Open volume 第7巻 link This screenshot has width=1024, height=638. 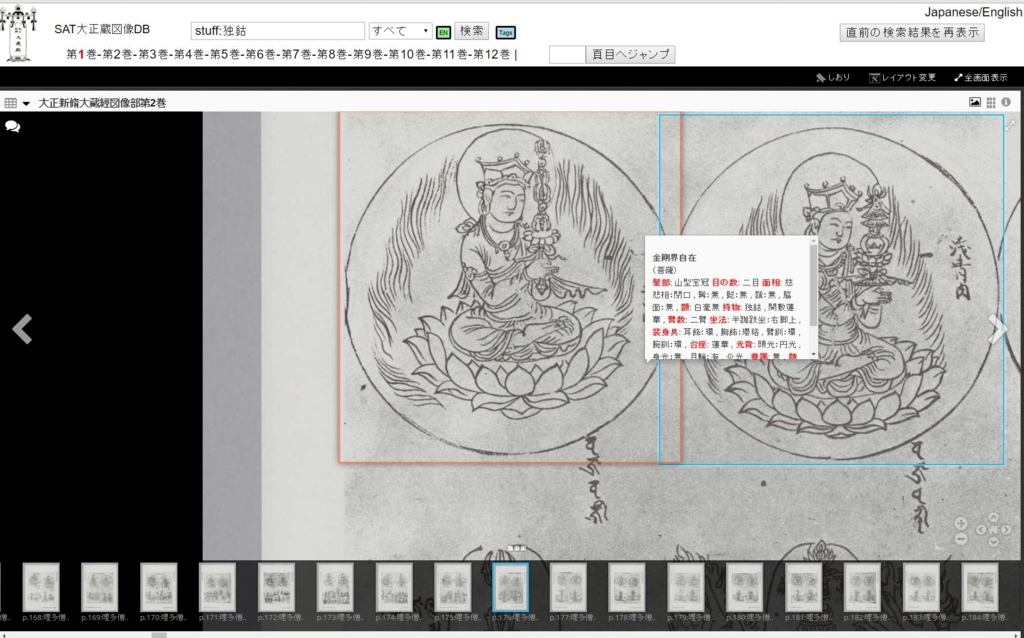(296, 54)
